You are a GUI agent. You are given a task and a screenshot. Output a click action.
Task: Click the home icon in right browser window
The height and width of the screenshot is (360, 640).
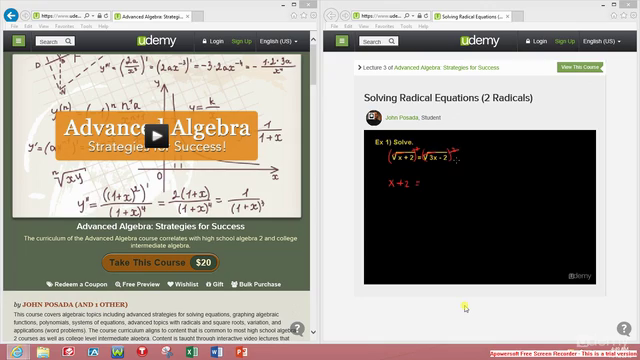614,16
